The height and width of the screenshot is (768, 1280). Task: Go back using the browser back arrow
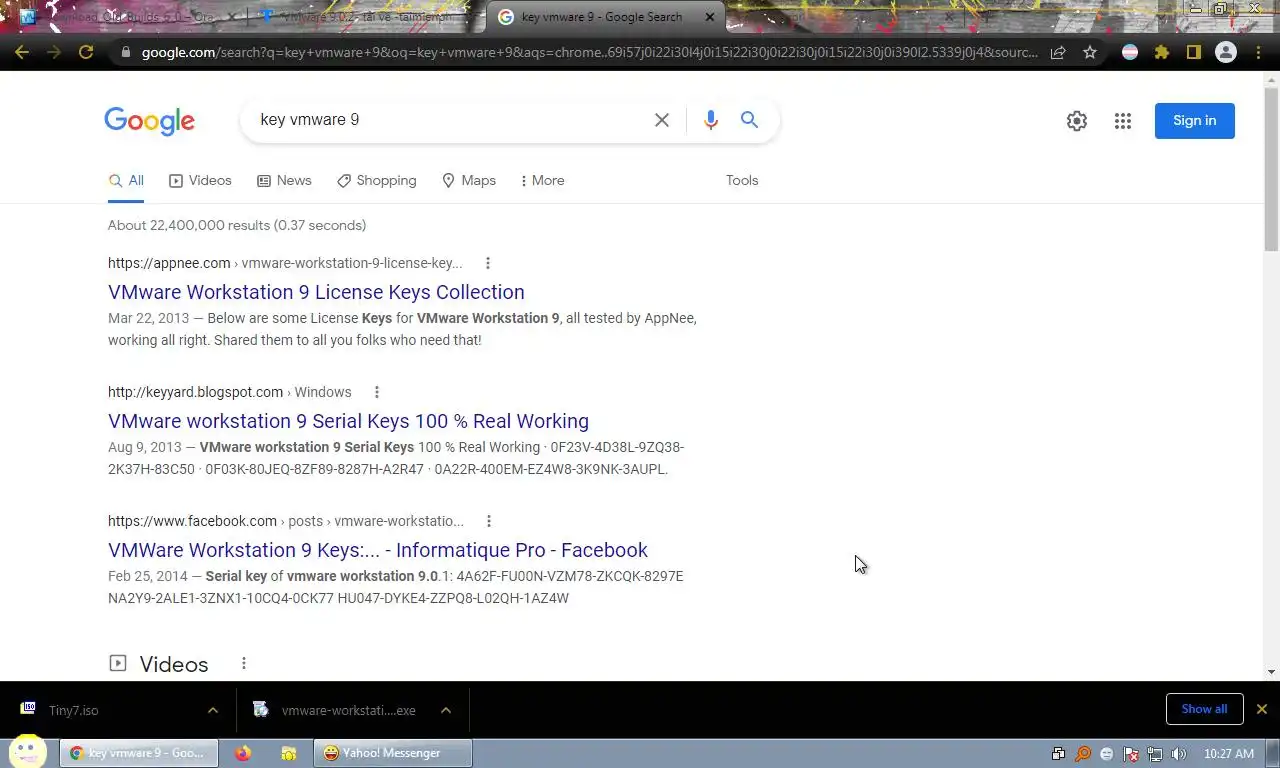coord(22,52)
